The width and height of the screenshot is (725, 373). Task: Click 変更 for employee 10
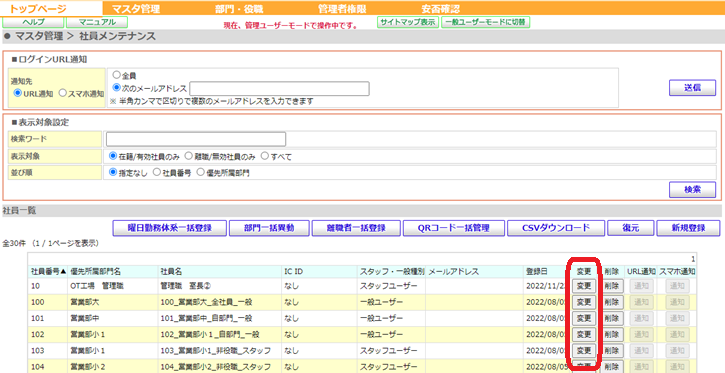584,286
